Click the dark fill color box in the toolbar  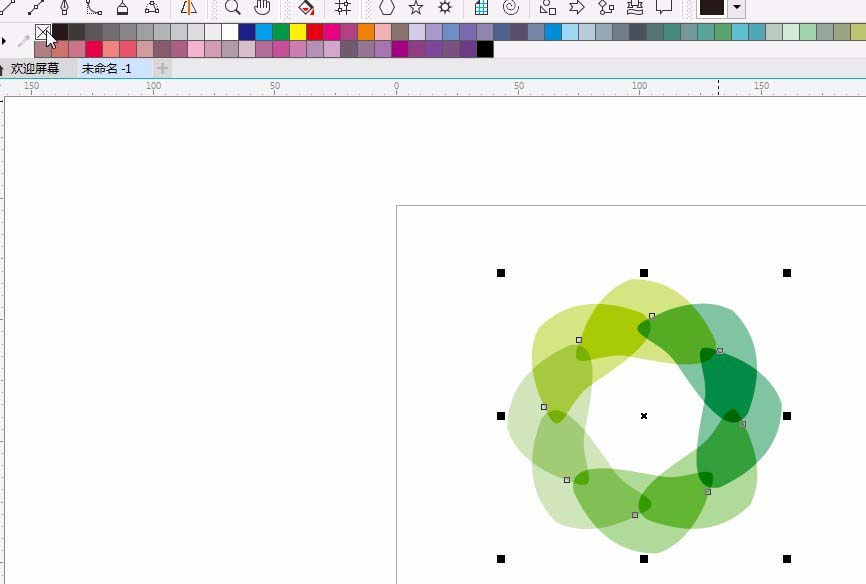(x=712, y=7)
